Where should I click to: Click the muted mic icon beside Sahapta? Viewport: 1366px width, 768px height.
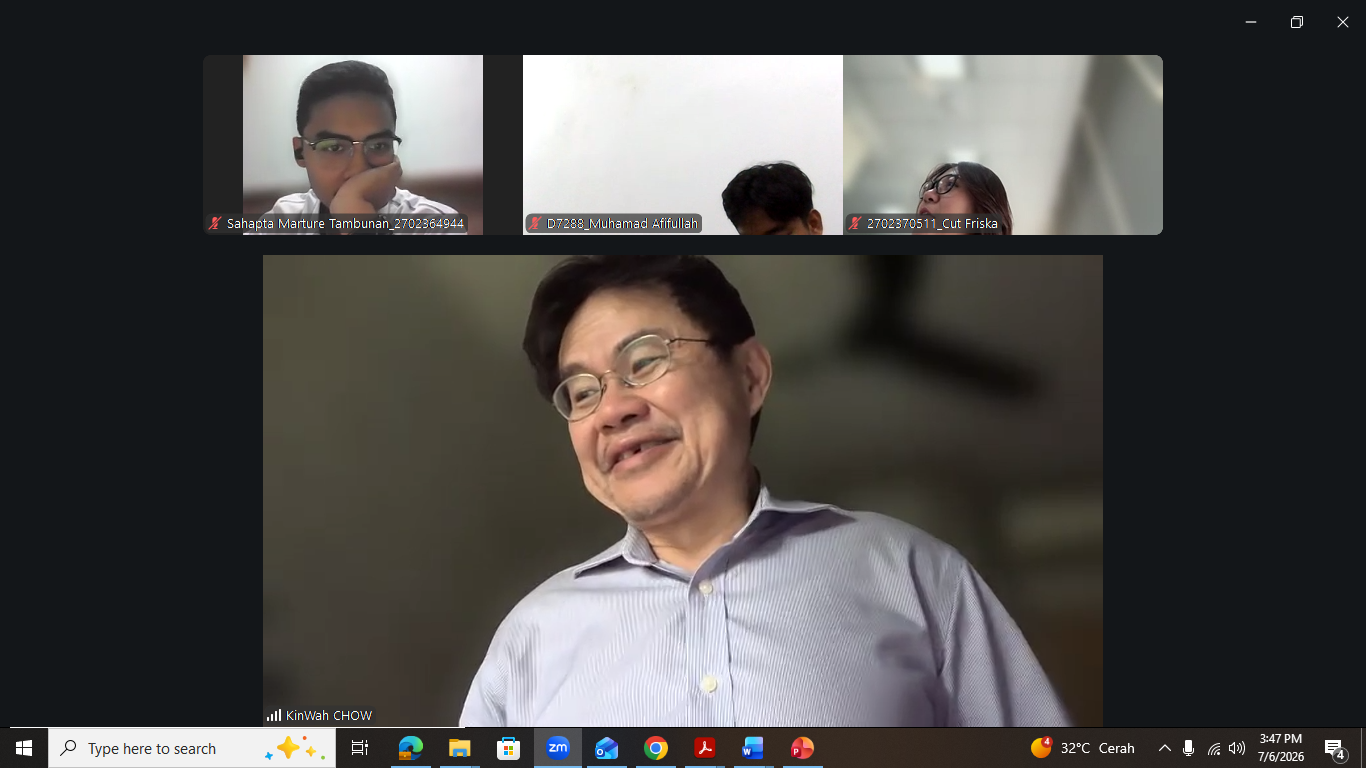coord(214,224)
